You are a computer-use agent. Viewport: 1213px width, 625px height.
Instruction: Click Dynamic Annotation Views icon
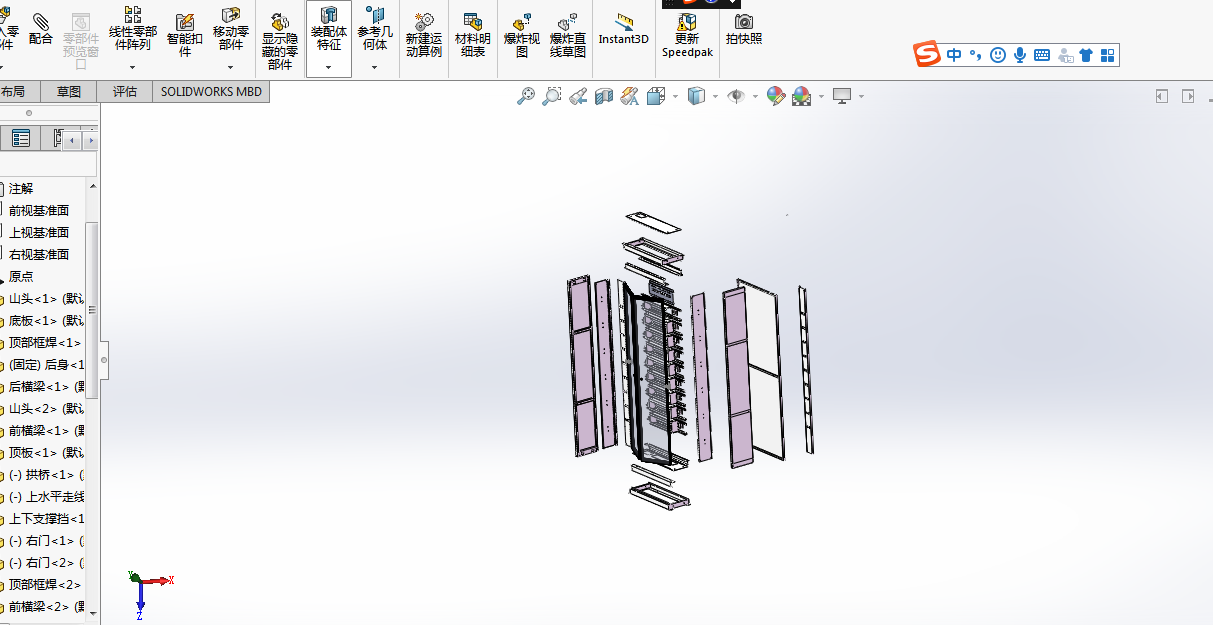630,96
